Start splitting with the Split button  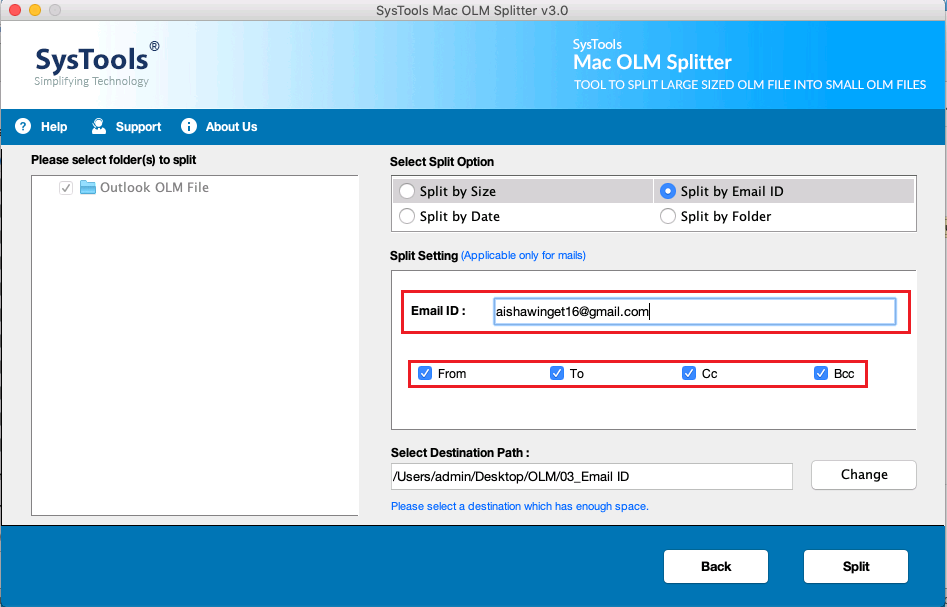click(856, 567)
